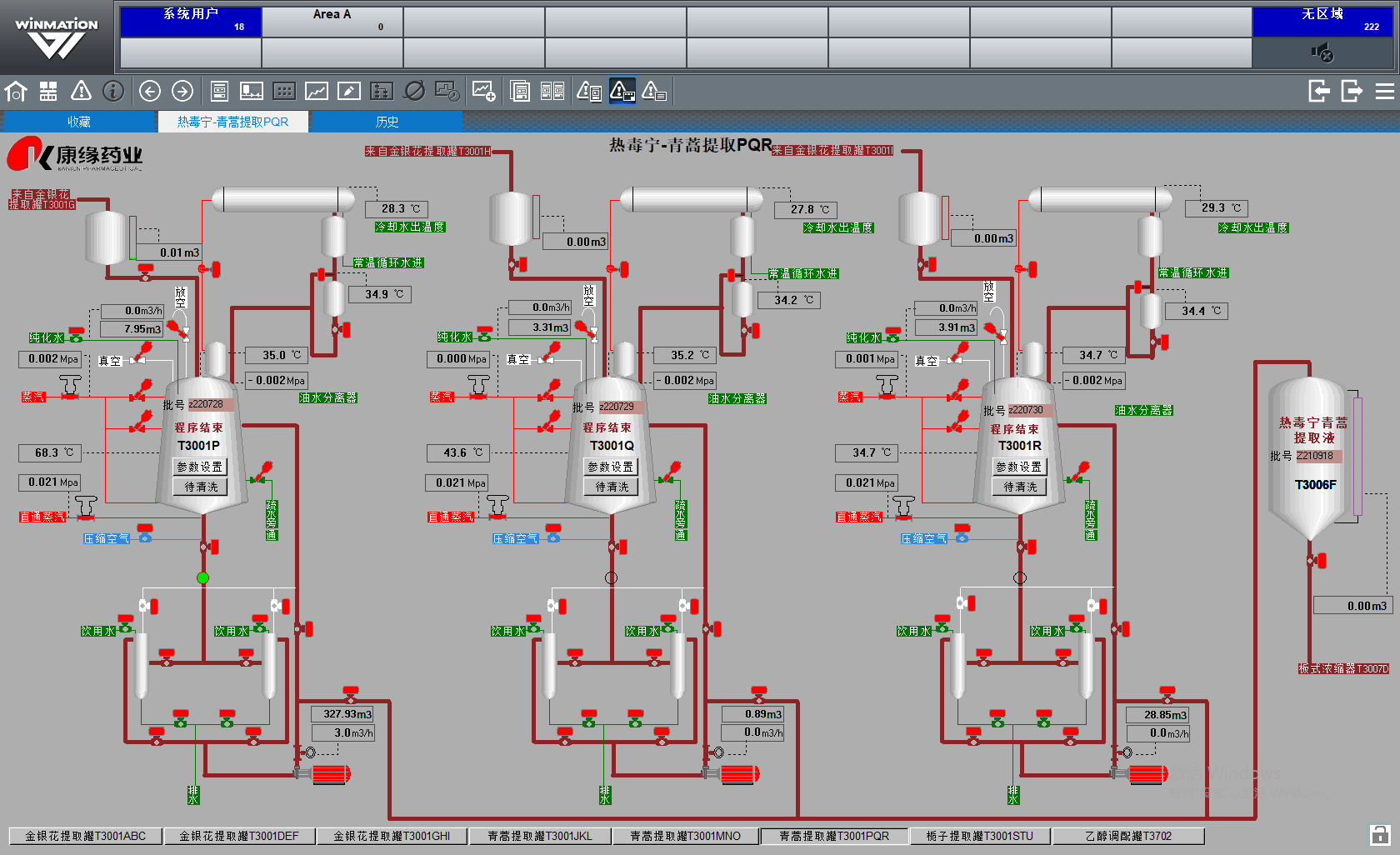Click the login icon with left arrow
Screen dimensions: 1400x855
pos(1318,91)
